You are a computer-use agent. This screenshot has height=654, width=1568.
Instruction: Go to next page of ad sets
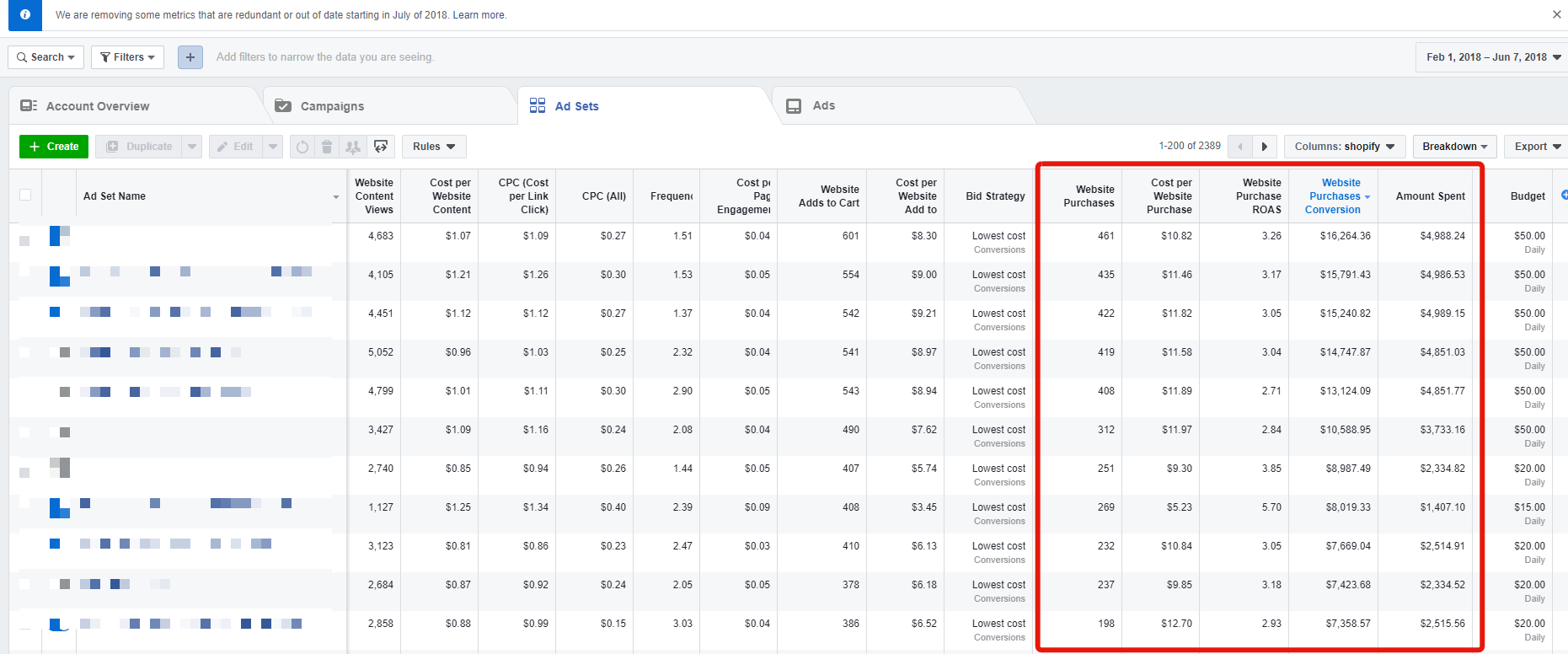click(x=1264, y=147)
